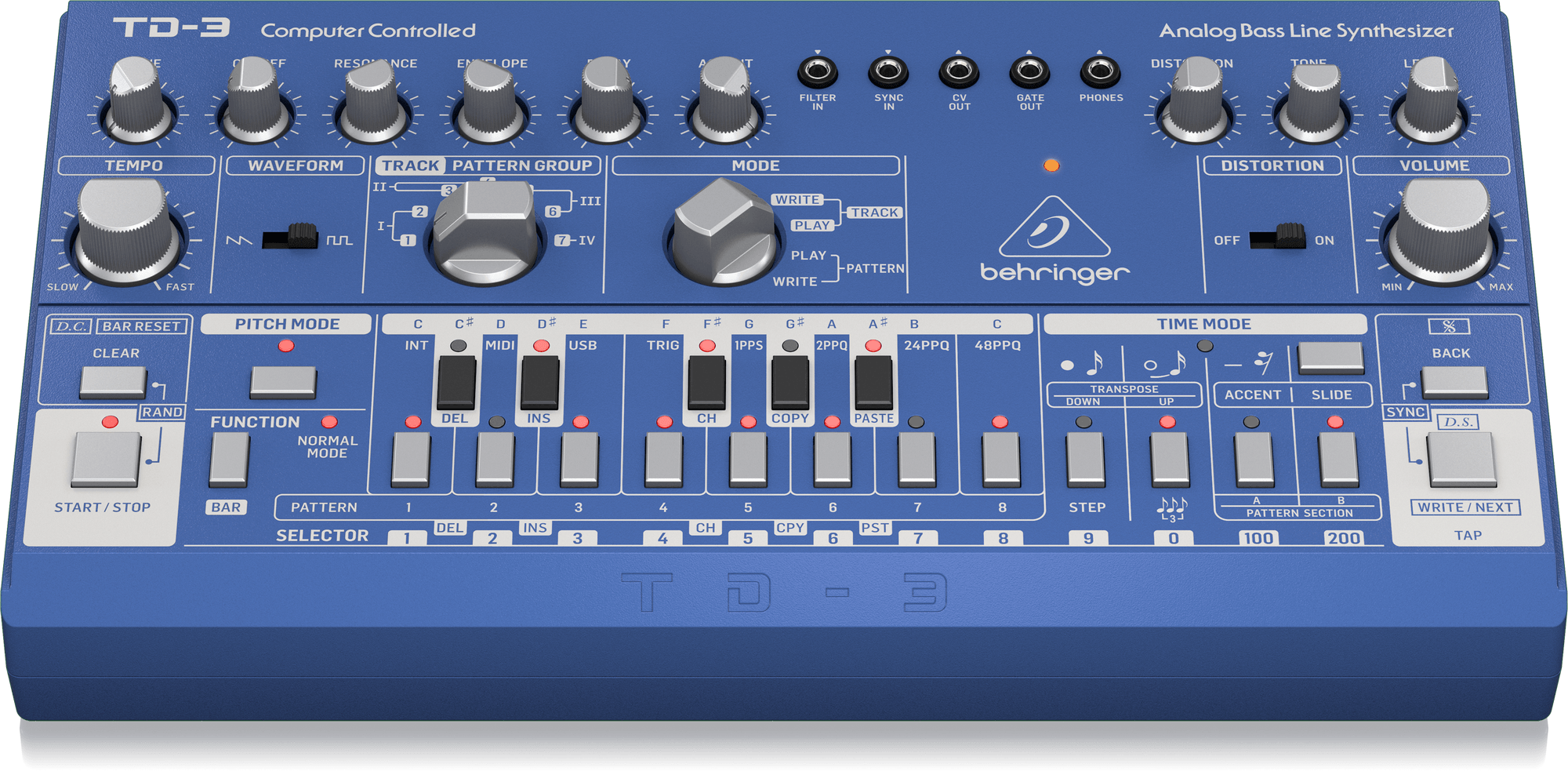This screenshot has width=1568, height=771.
Task: Click the Tune knob at top left
Action: 137,102
